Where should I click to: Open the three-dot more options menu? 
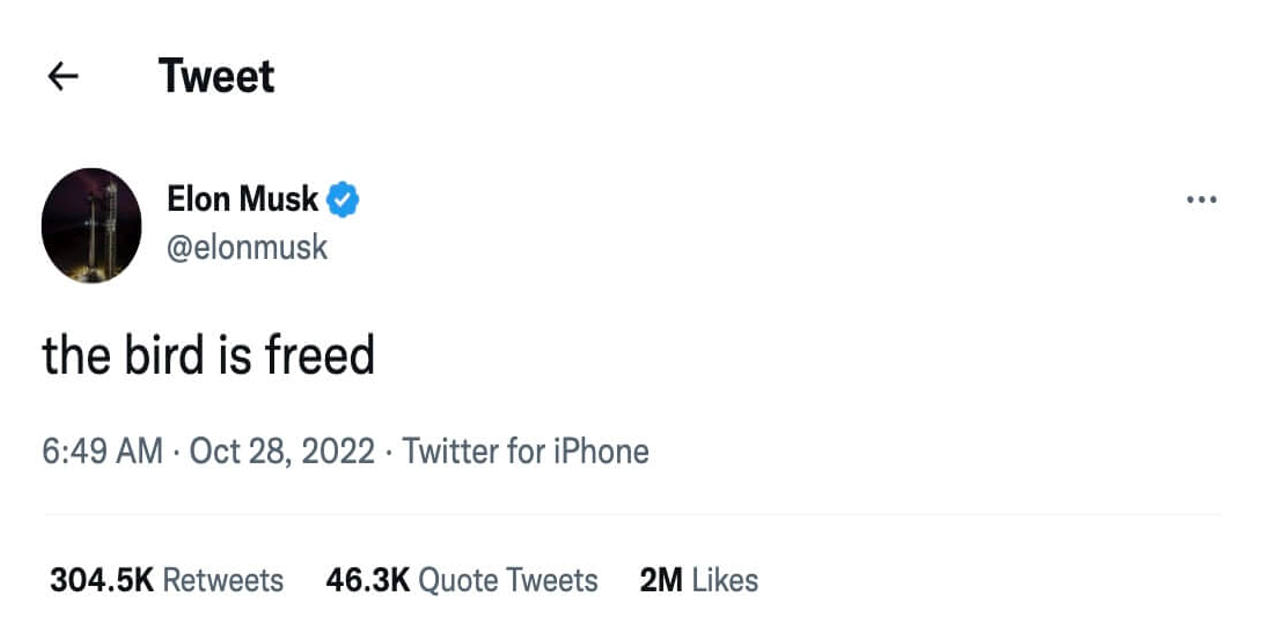[1201, 200]
